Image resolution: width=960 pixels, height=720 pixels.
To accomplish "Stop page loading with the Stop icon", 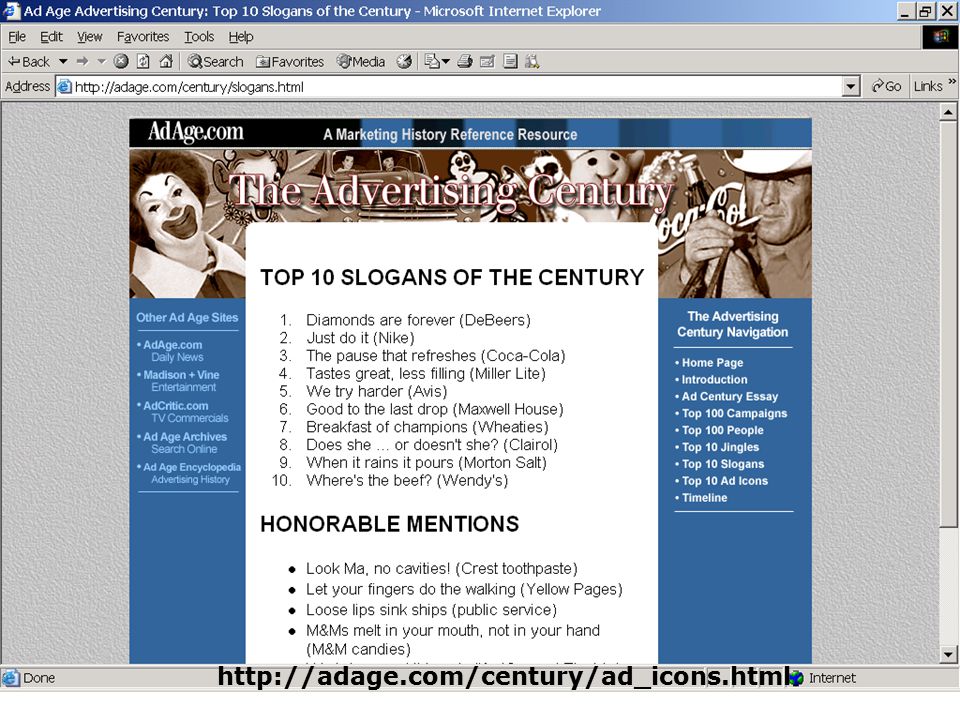I will [x=121, y=61].
